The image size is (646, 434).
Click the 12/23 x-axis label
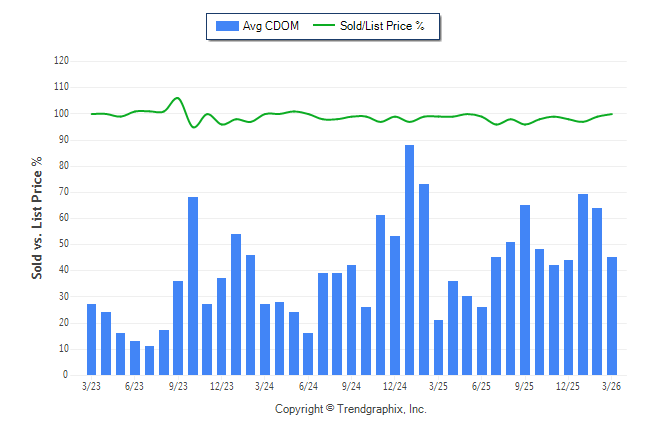[222, 385]
